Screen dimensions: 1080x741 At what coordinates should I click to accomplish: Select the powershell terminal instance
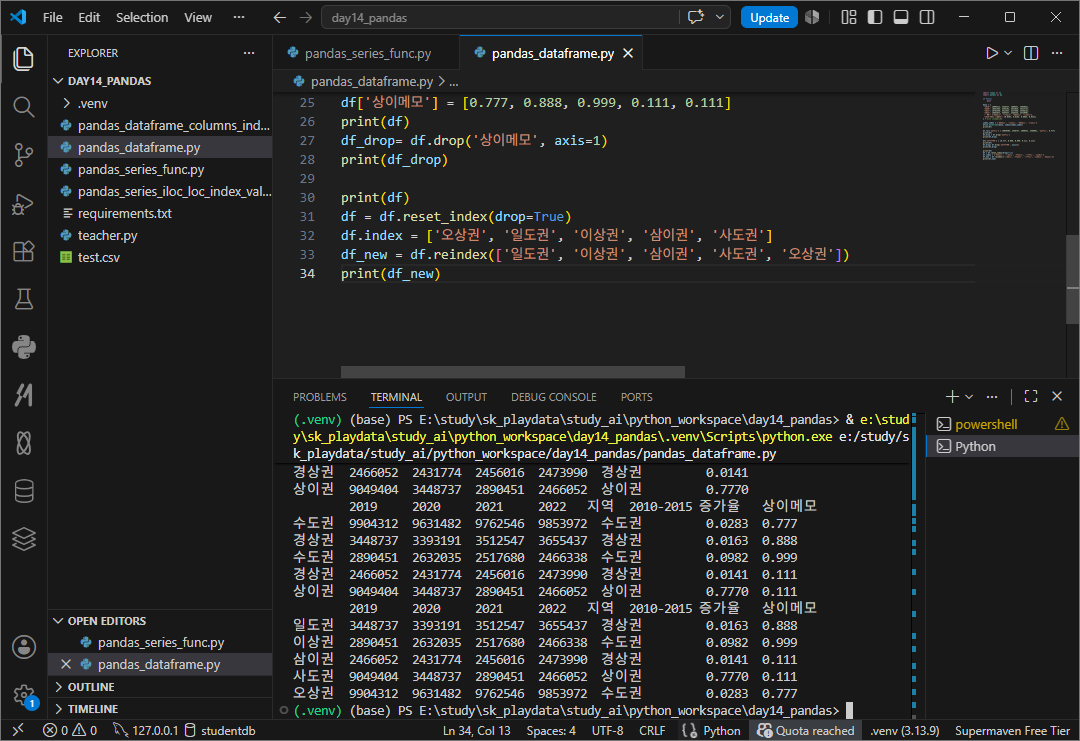tap(1002, 424)
